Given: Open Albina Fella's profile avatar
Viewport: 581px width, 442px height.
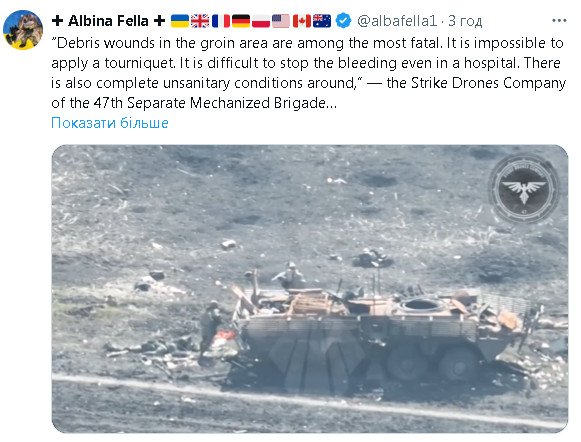Looking at the screenshot, I should pyautogui.click(x=23, y=30).
